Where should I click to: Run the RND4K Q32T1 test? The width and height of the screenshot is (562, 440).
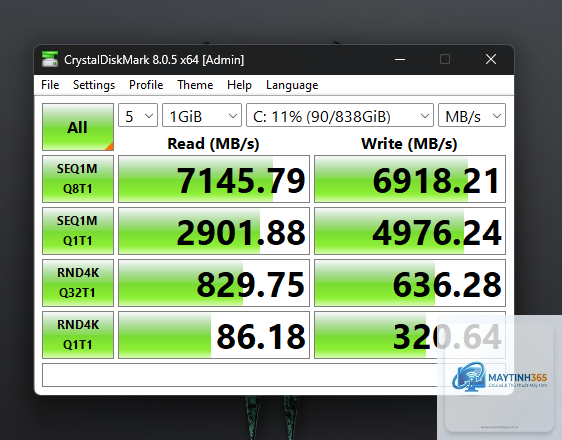coord(78,283)
